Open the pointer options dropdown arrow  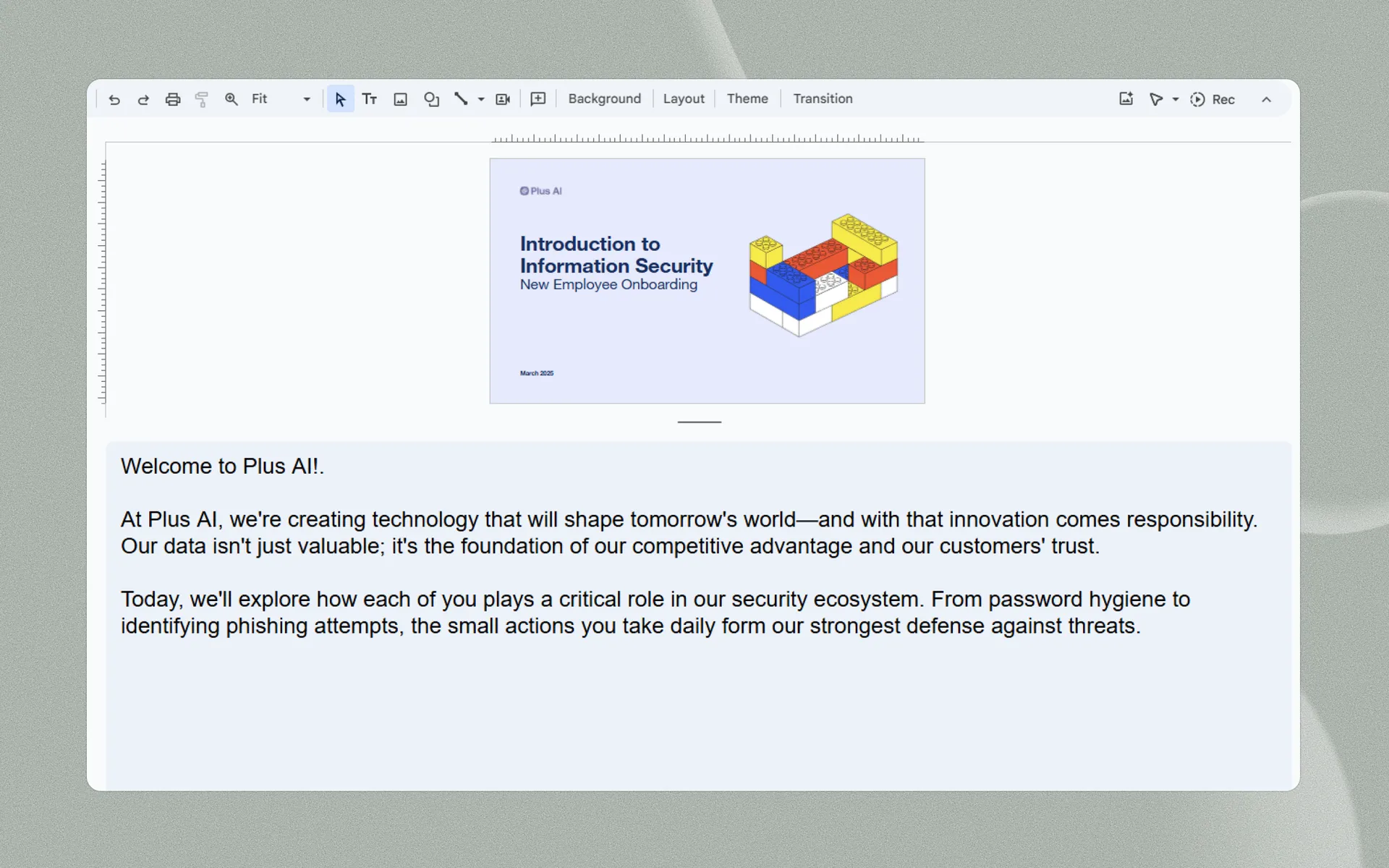click(x=1176, y=100)
